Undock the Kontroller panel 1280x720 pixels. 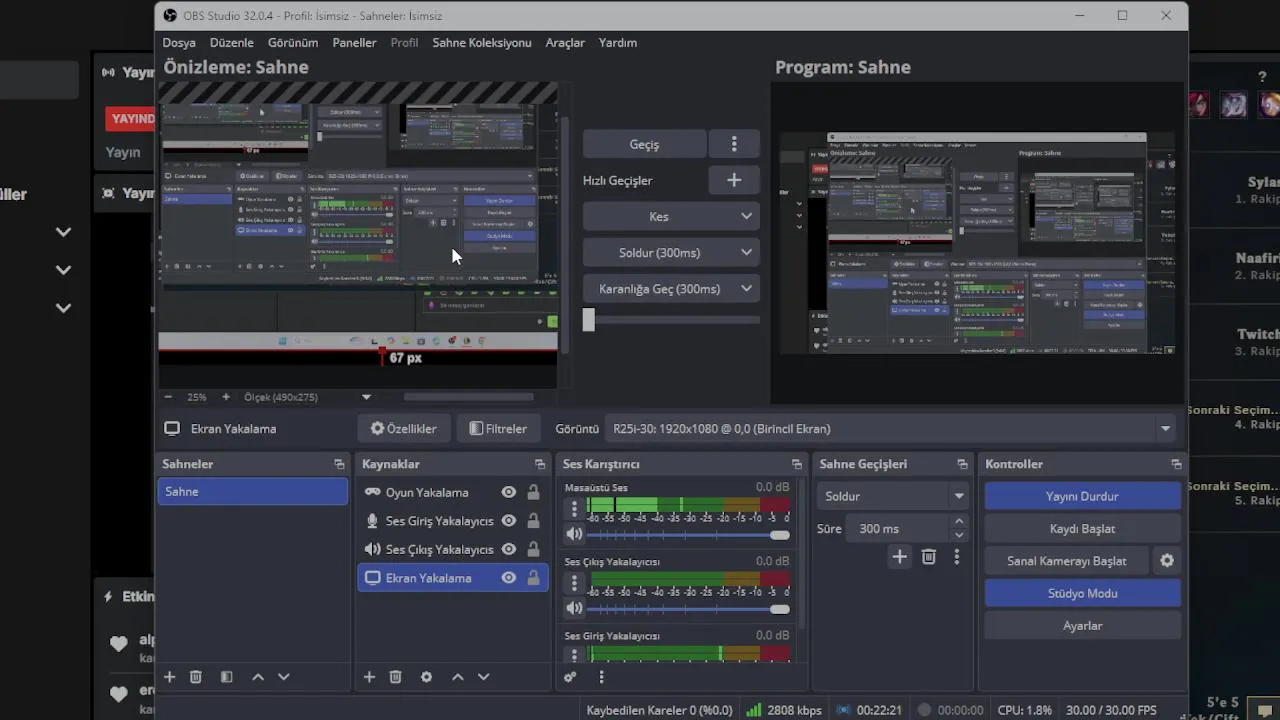pos(1176,464)
